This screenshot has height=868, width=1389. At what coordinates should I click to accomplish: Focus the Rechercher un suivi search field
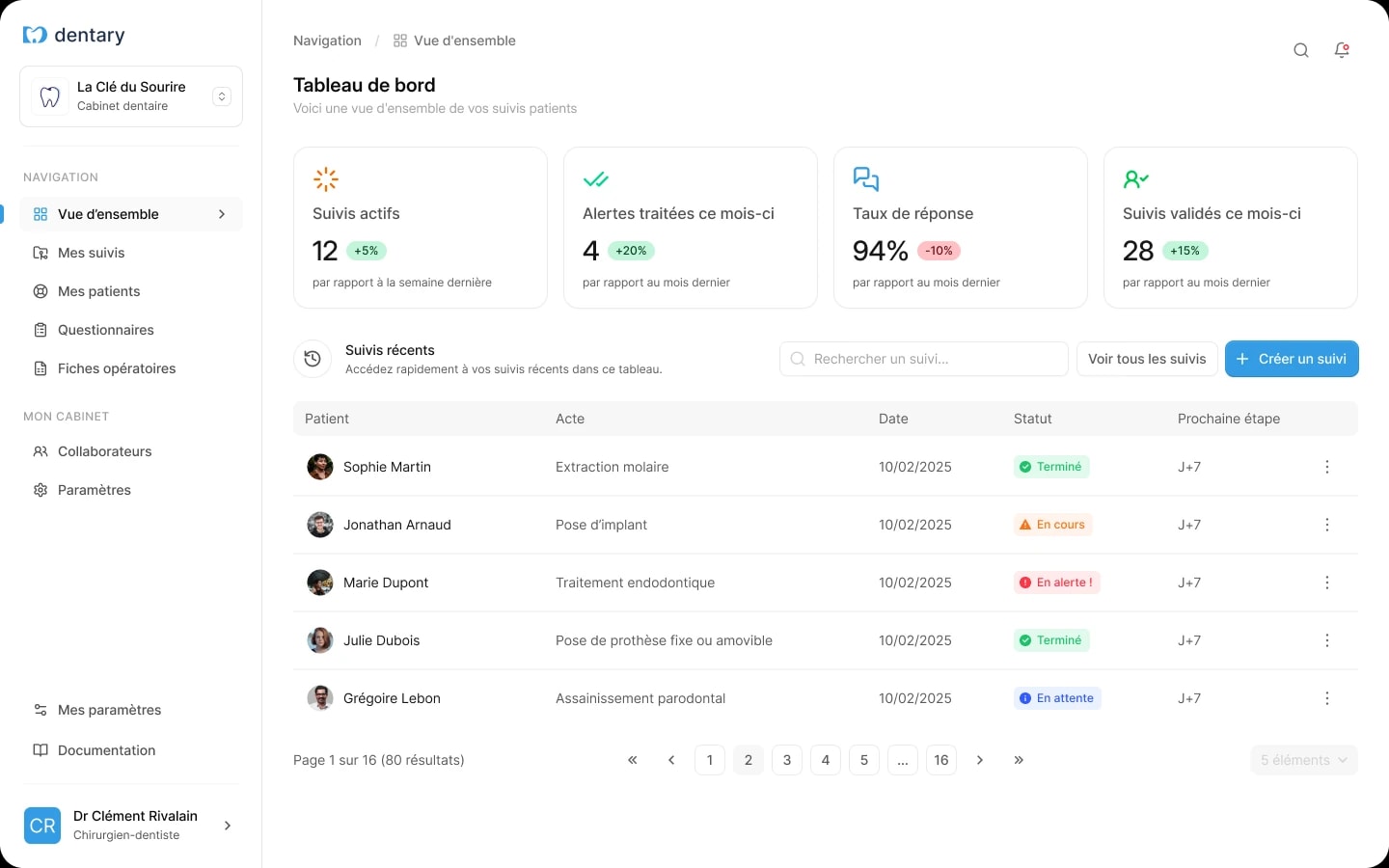(924, 359)
